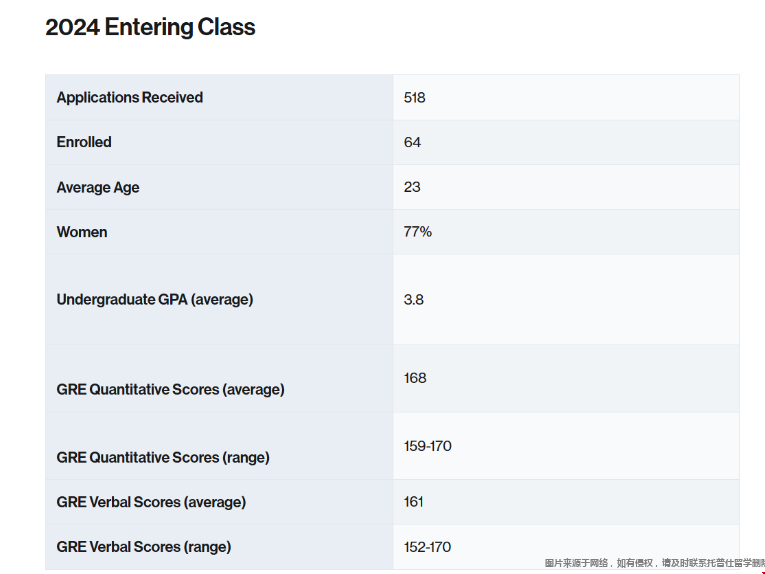Select 'GRE Verbal Scores (range)' label
Screen dimensions: 765x574
tap(144, 547)
